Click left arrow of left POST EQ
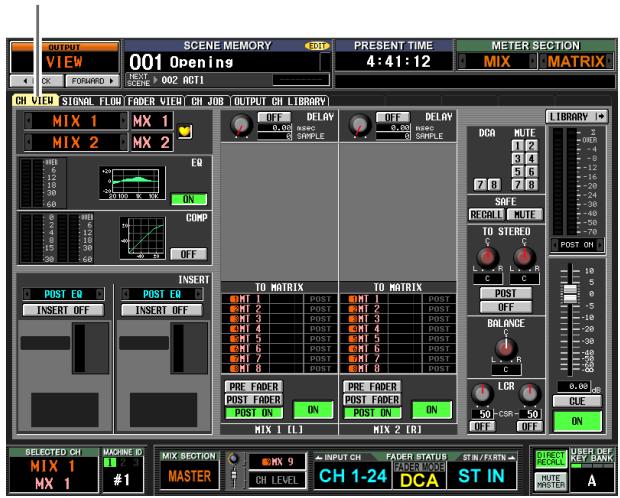The image size is (620, 498). point(27,294)
